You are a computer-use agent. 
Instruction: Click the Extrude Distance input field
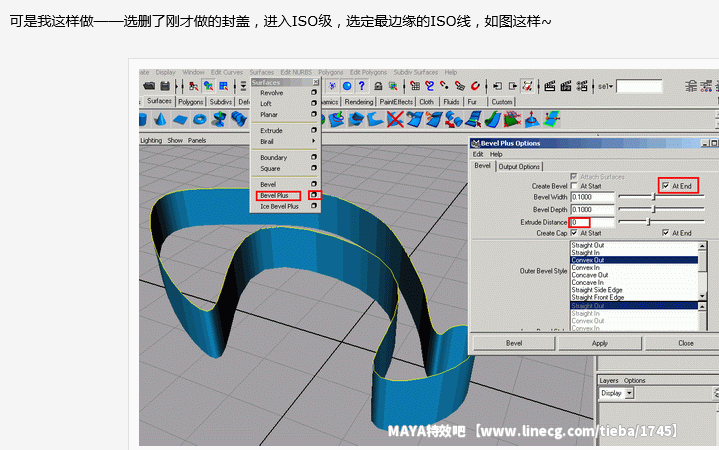click(x=592, y=222)
